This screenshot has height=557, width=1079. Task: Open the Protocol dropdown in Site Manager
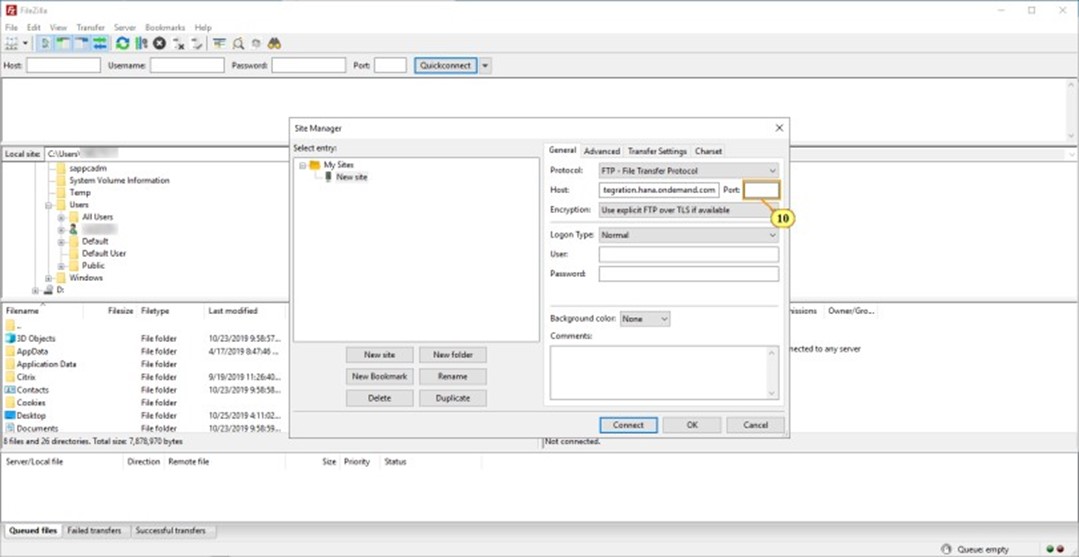point(688,171)
